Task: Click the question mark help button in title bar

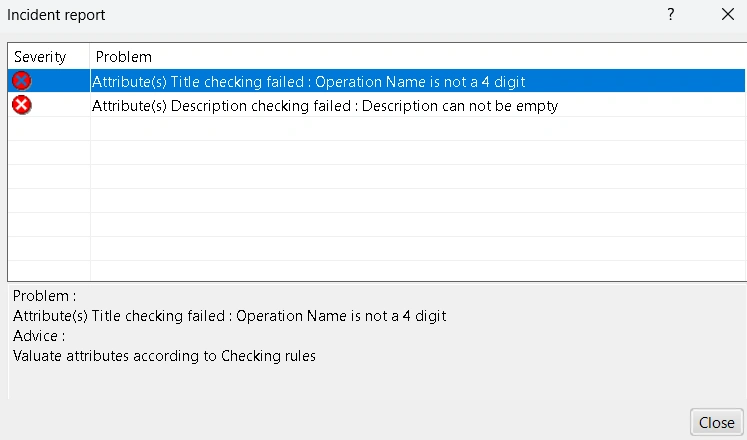Action: 671,15
